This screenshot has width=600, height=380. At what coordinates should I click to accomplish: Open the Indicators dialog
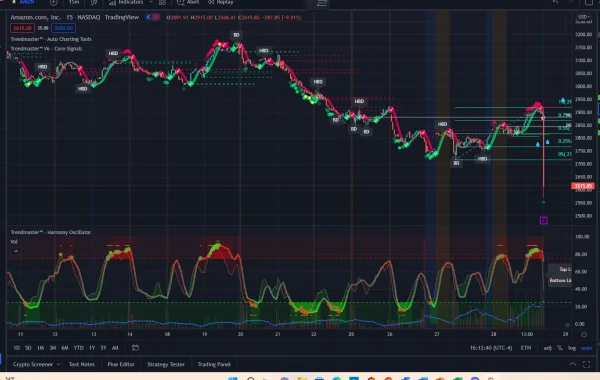(x=126, y=2)
